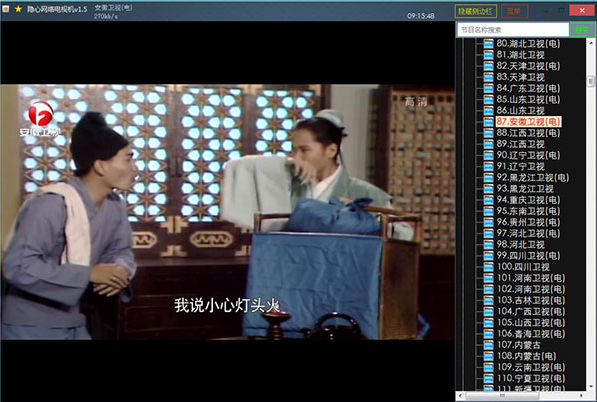Click the green 搜索 search button

[x=582, y=30]
